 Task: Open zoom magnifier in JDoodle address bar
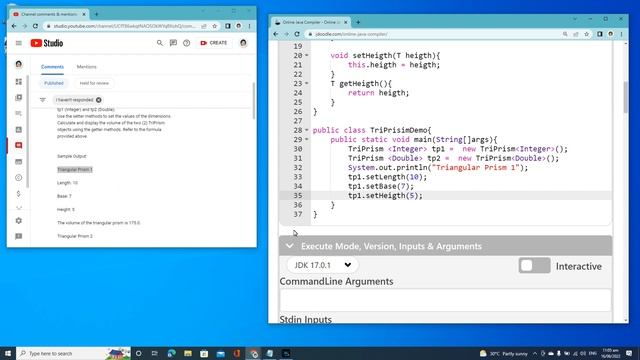(565, 34)
